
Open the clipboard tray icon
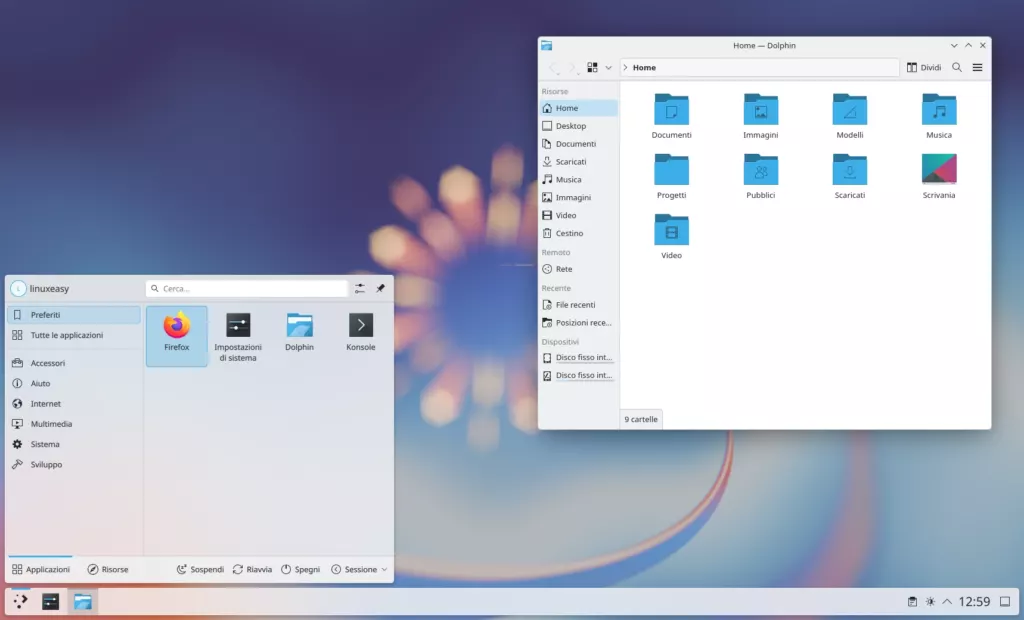click(x=912, y=601)
